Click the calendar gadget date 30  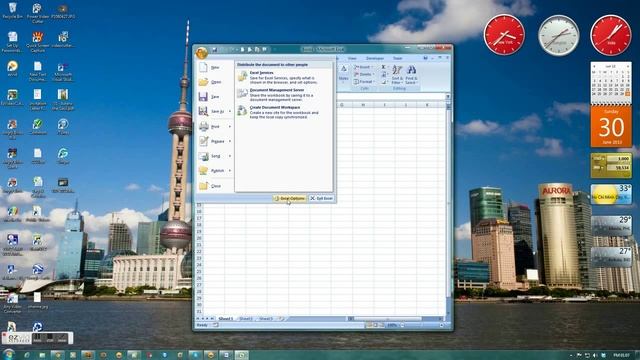(611, 127)
